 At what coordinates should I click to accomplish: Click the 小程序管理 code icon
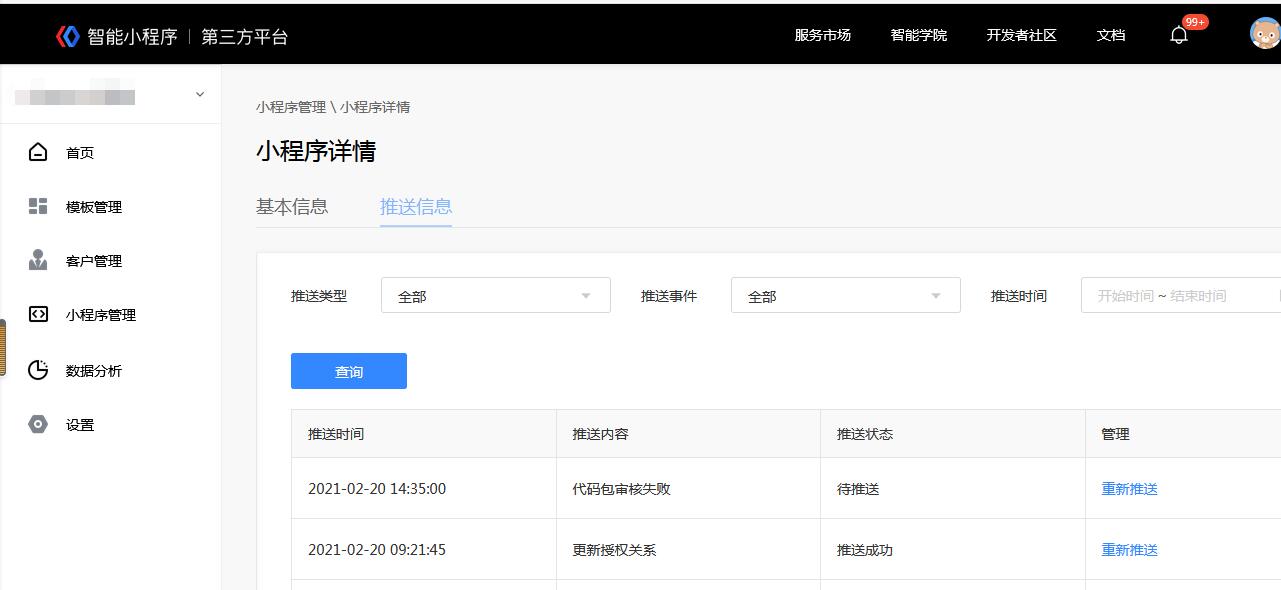pos(38,314)
